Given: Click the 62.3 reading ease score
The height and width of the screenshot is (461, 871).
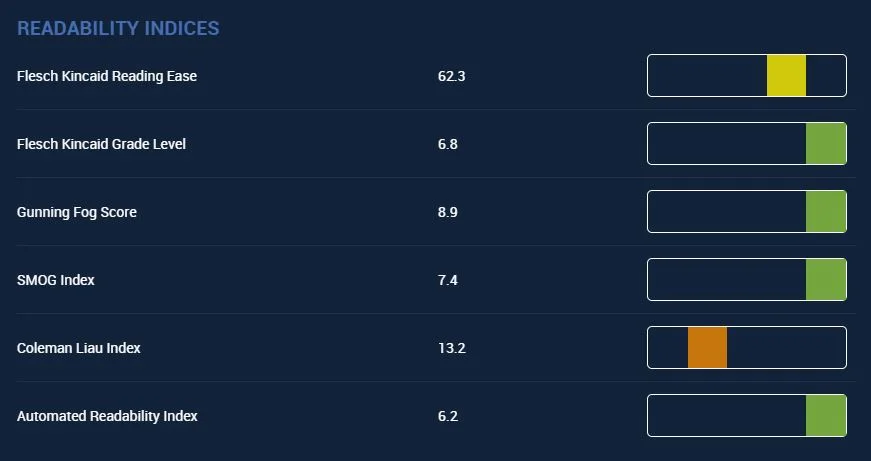Looking at the screenshot, I should [452, 76].
